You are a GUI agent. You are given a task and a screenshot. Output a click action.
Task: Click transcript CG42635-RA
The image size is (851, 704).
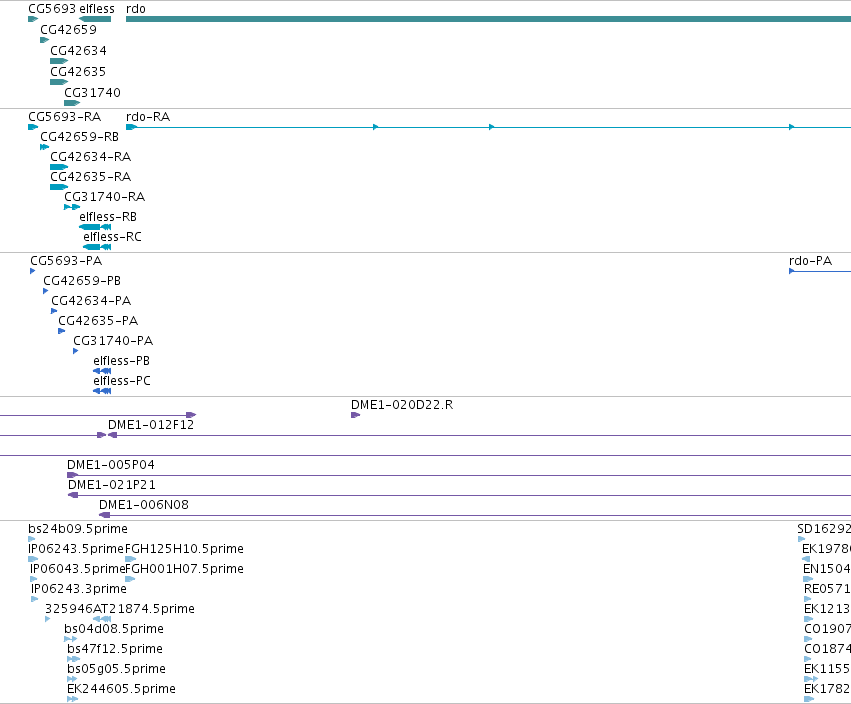91,177
